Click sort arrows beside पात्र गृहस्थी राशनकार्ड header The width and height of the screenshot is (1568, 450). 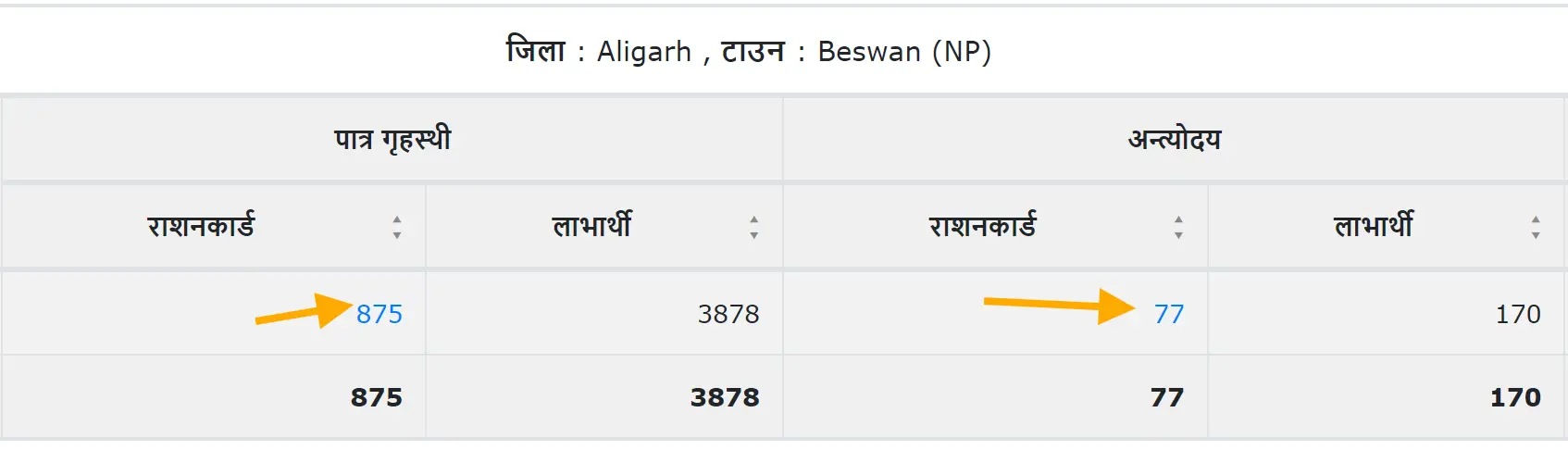[396, 227]
